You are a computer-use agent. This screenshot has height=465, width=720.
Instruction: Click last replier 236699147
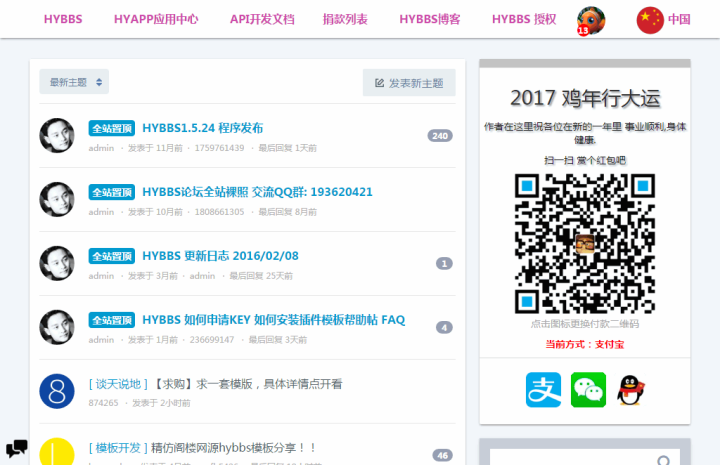point(212,340)
